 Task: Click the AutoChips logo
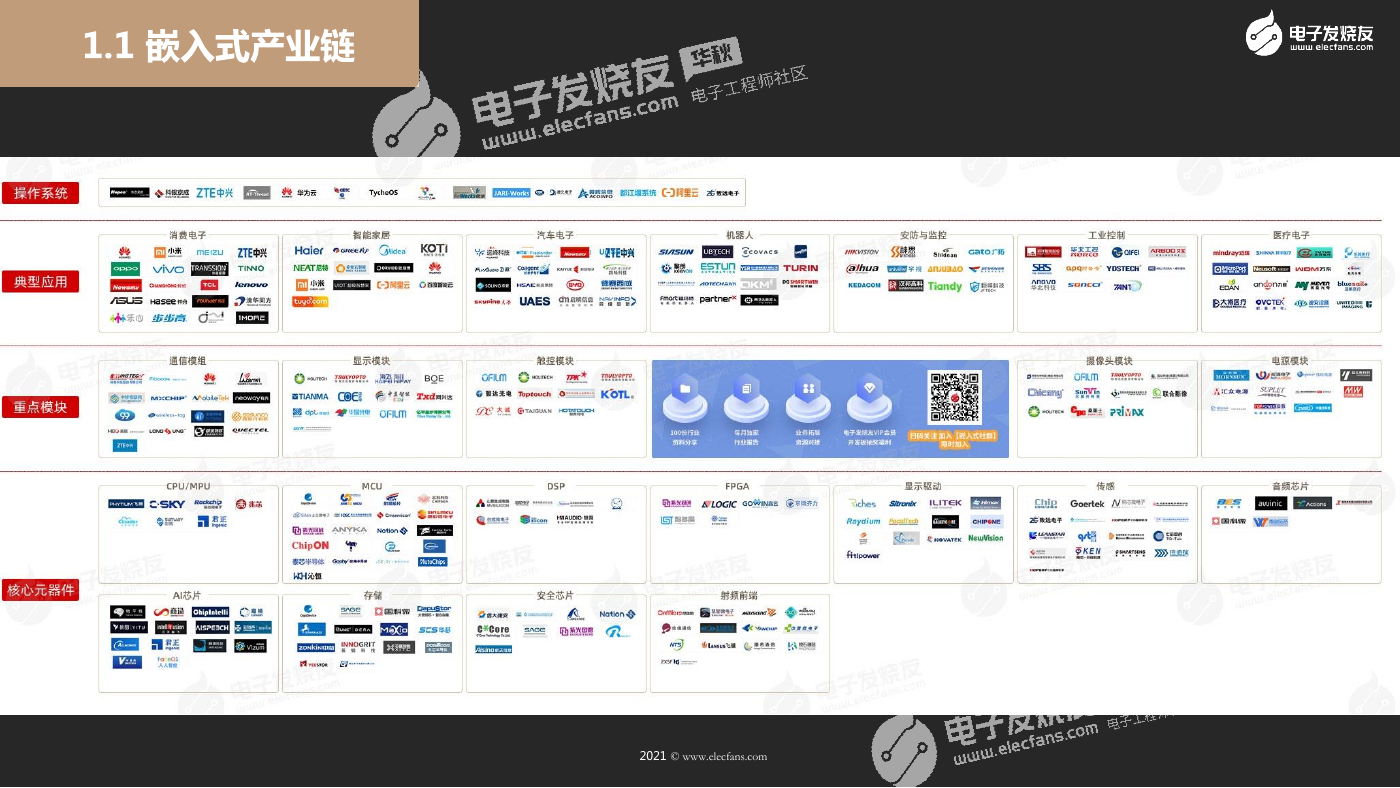[x=433, y=561]
